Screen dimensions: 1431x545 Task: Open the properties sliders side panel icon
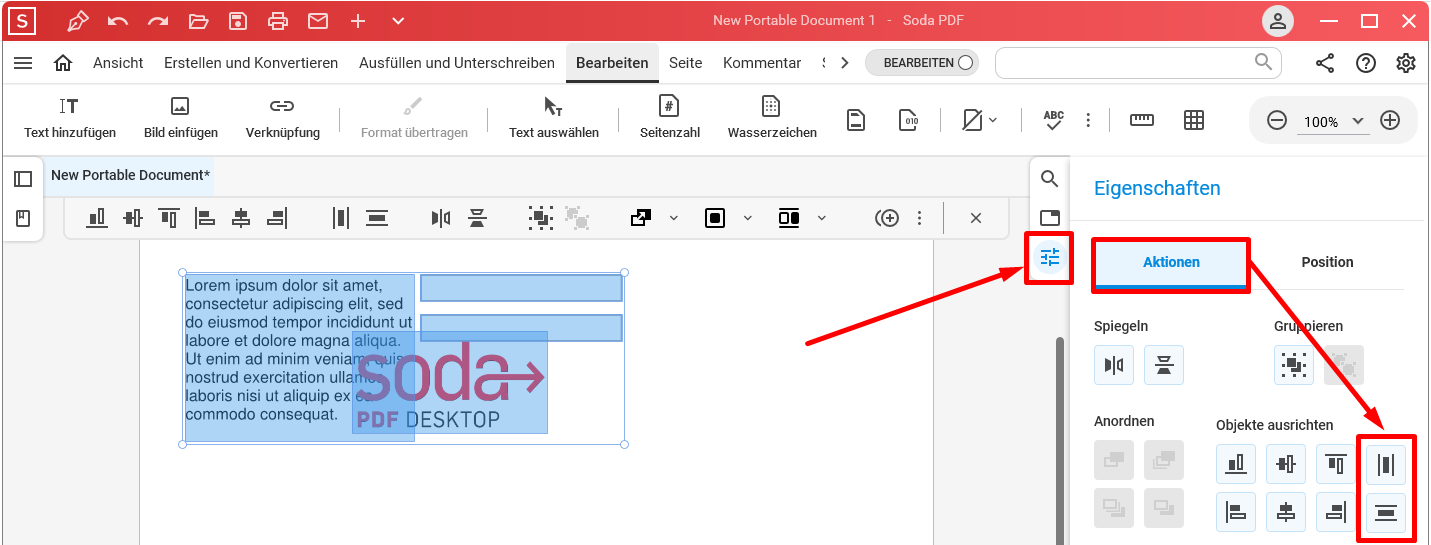[x=1049, y=257]
